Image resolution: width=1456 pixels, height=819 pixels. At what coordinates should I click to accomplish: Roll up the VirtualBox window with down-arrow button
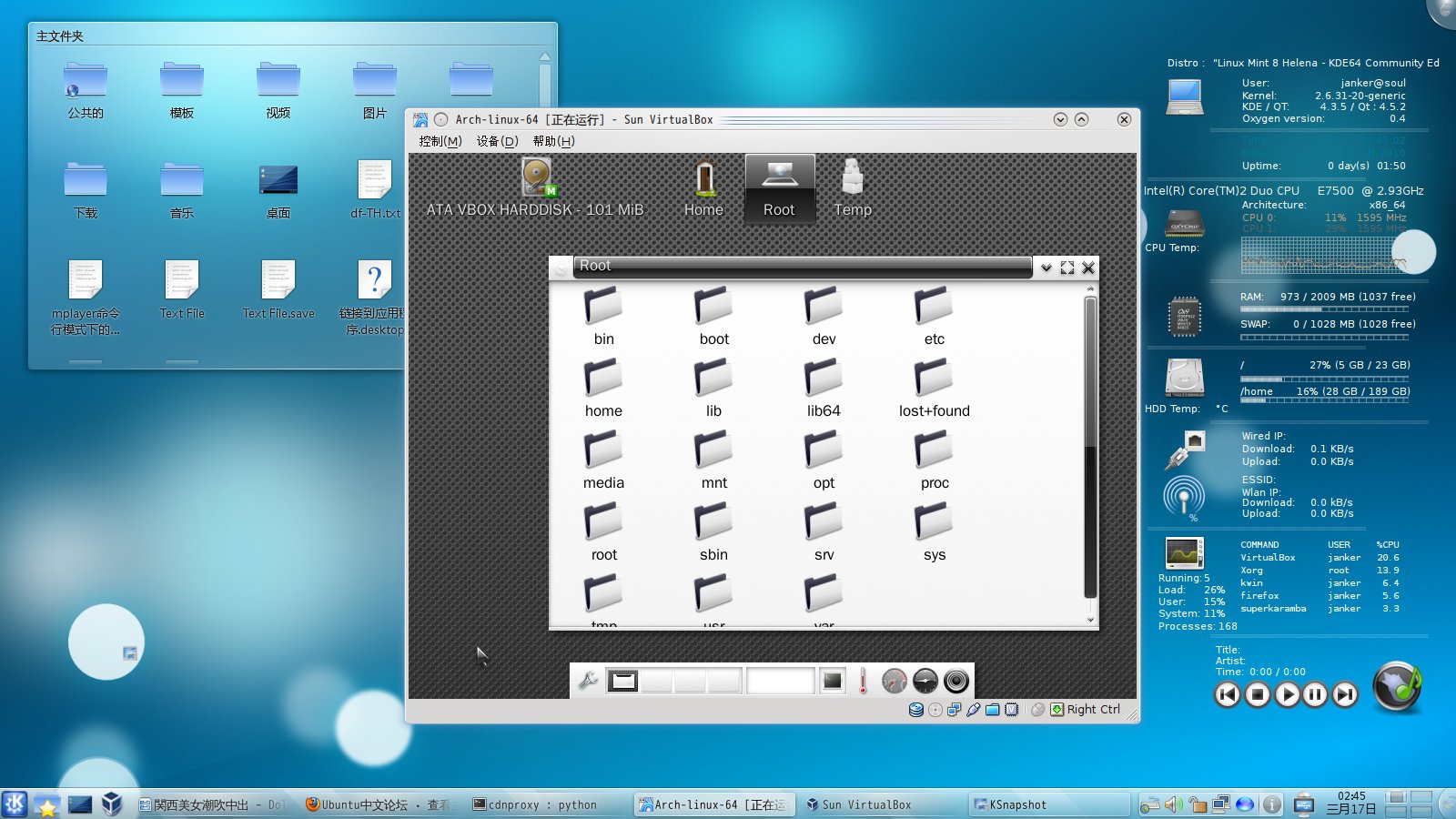click(1060, 119)
